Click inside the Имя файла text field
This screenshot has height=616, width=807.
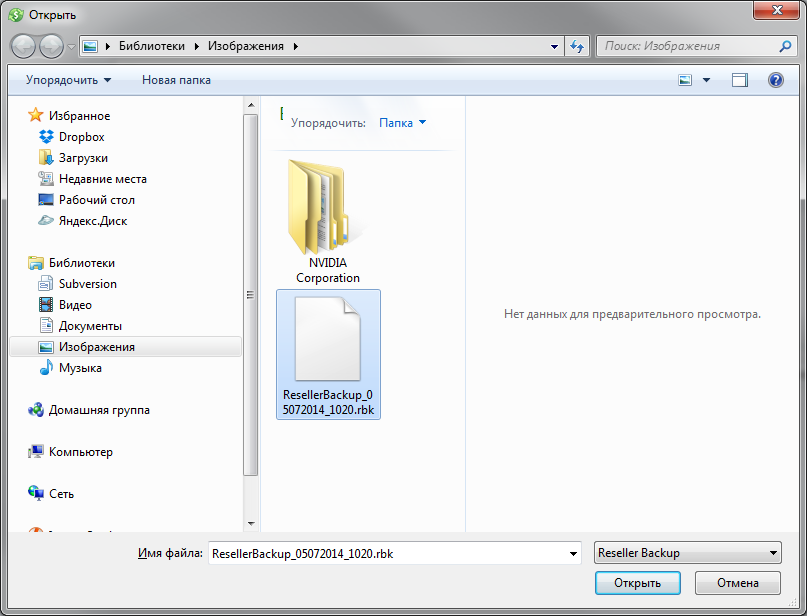tap(385, 553)
